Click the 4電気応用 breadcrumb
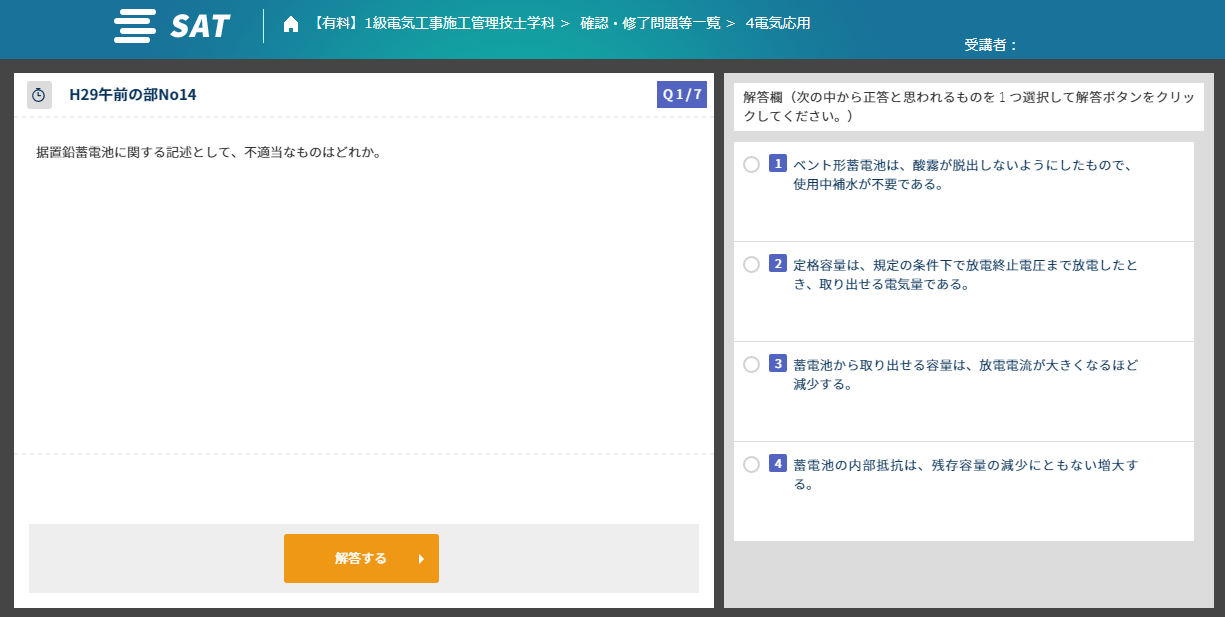Viewport: 1225px width, 617px height. click(x=778, y=23)
